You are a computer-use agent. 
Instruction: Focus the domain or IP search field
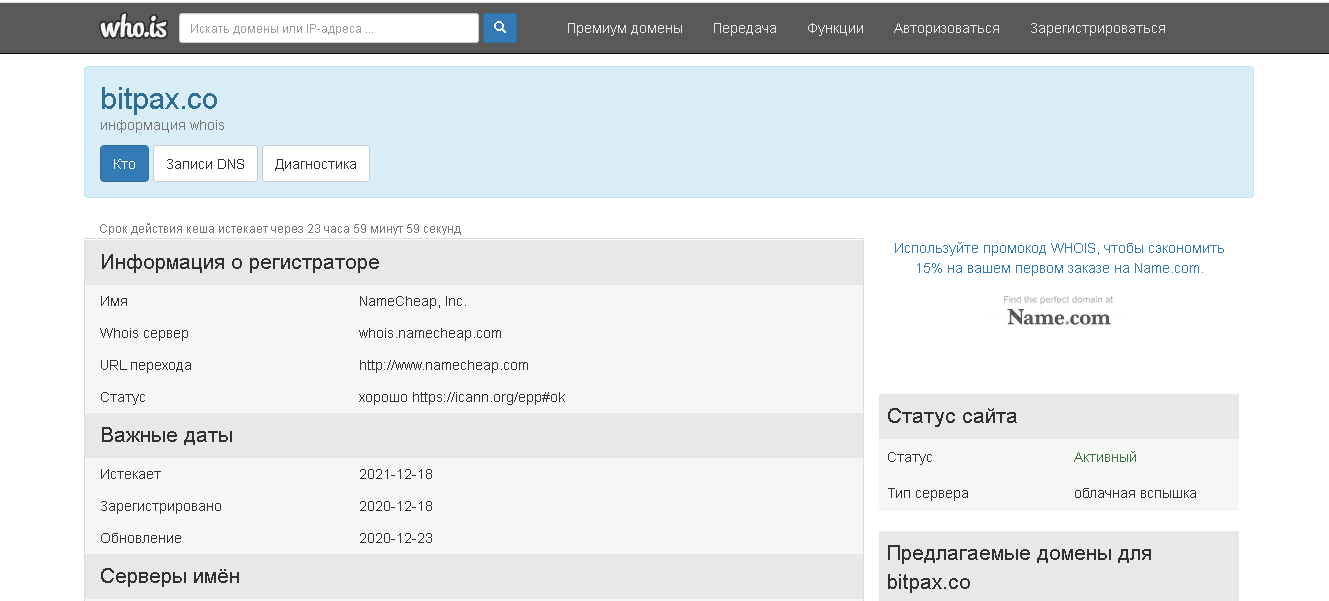point(328,28)
